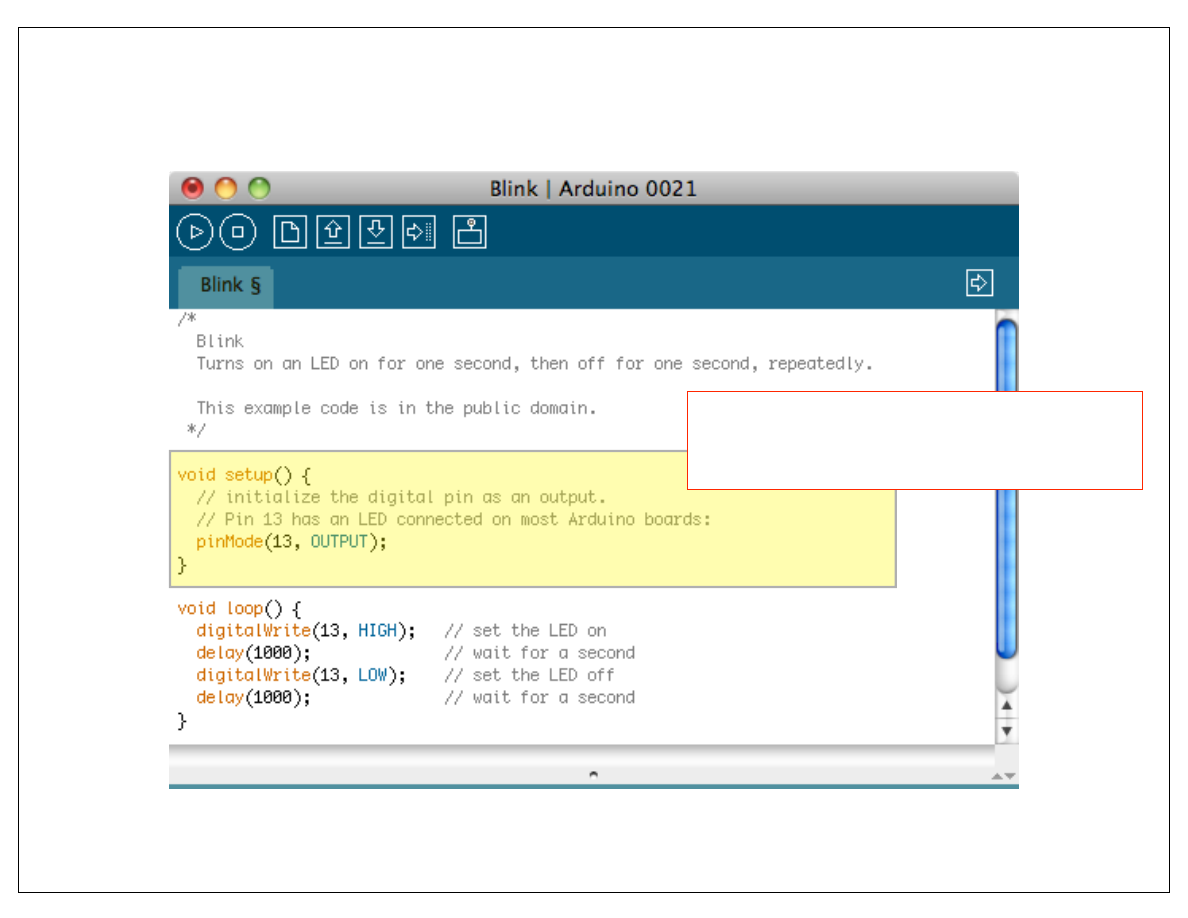
Task: Select the Blink § tab
Action: [x=229, y=285]
